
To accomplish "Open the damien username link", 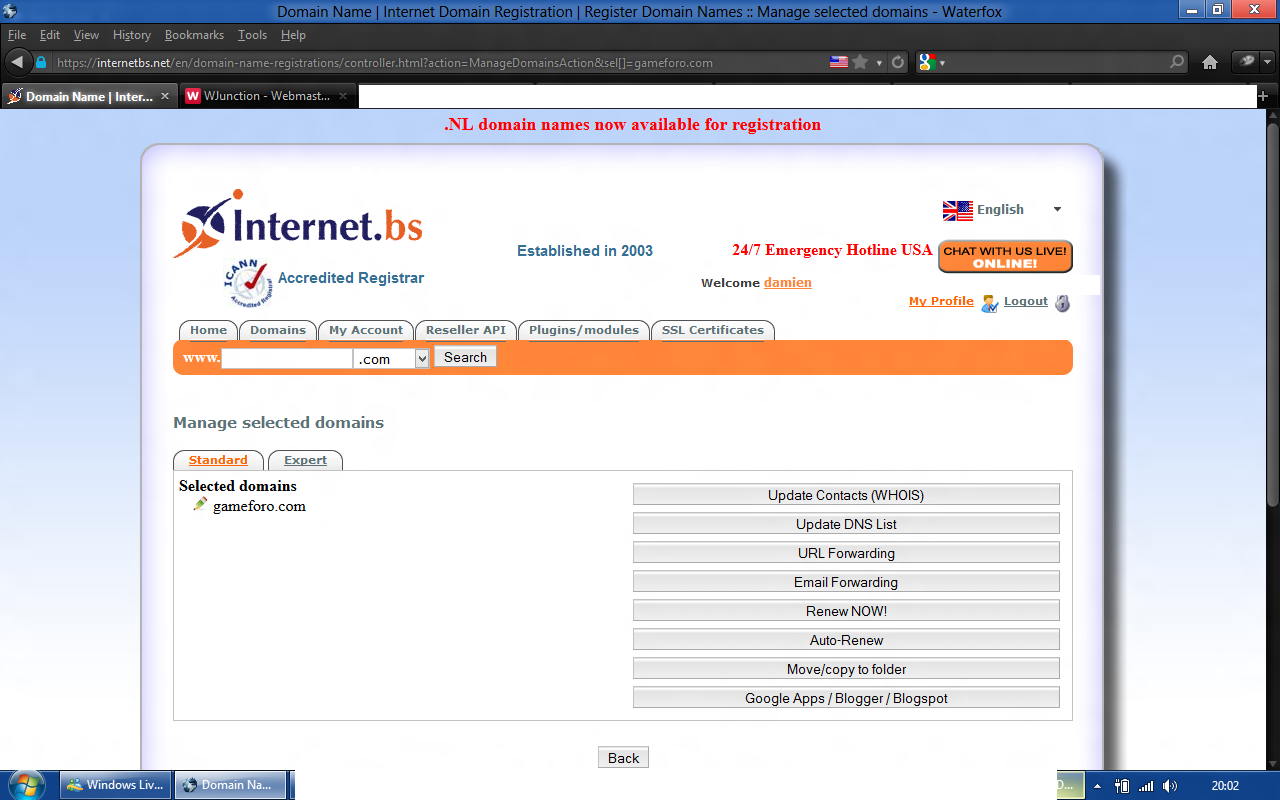I will tap(788, 283).
